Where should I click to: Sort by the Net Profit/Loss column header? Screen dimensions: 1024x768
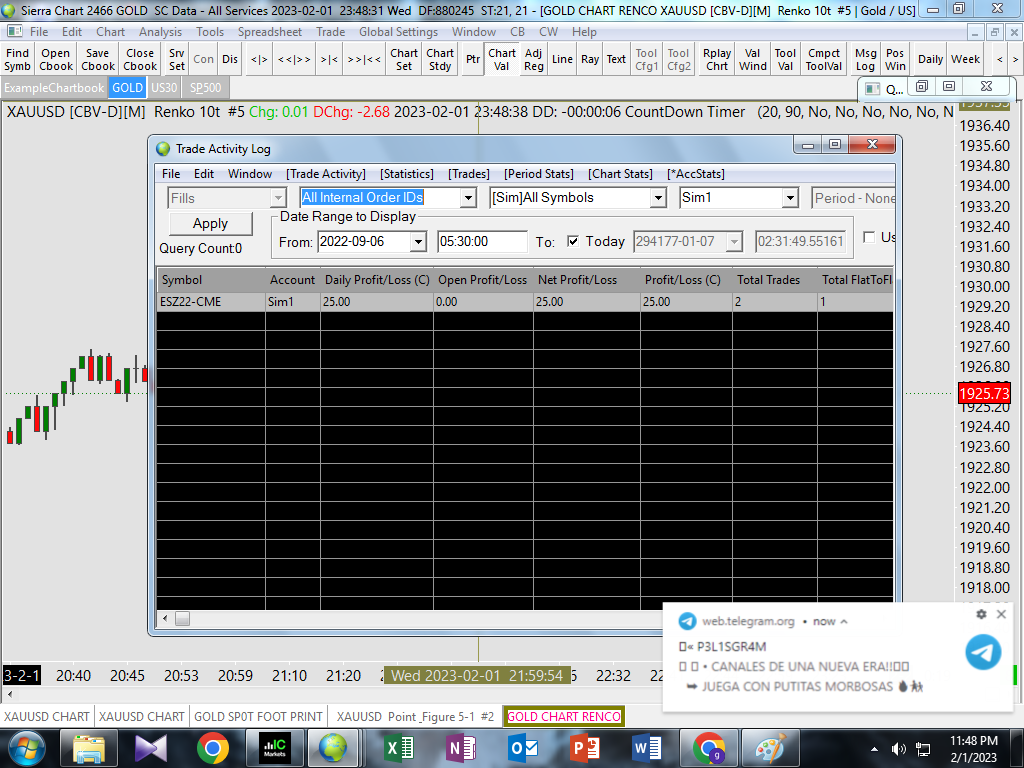pyautogui.click(x=586, y=280)
